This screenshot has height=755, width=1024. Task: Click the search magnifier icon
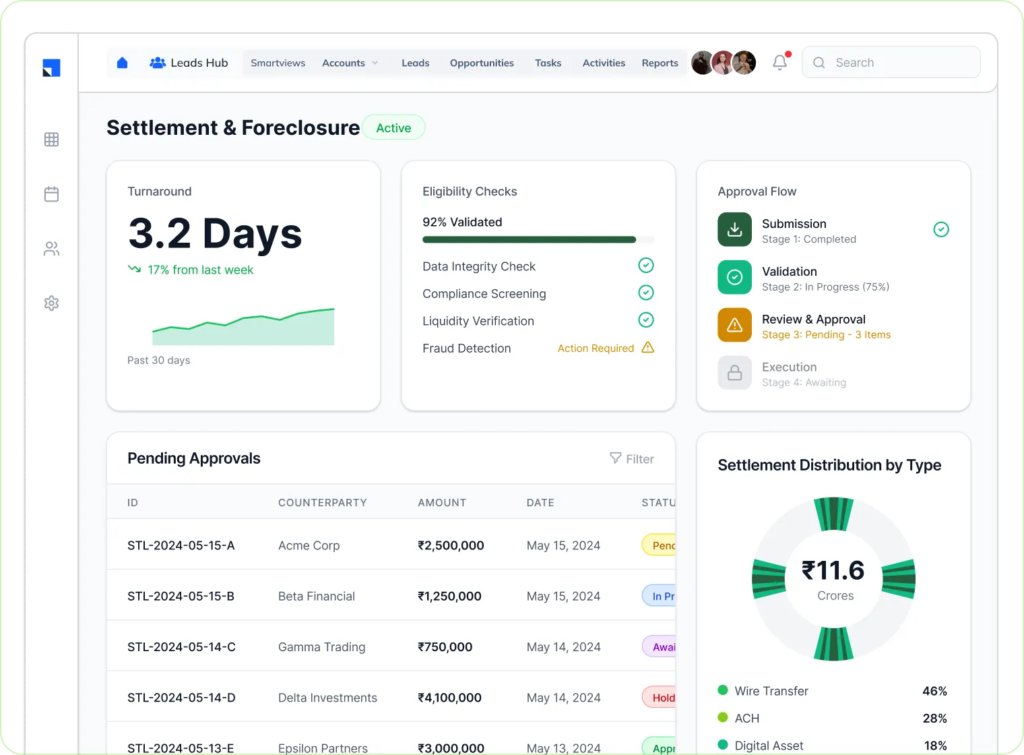819,63
